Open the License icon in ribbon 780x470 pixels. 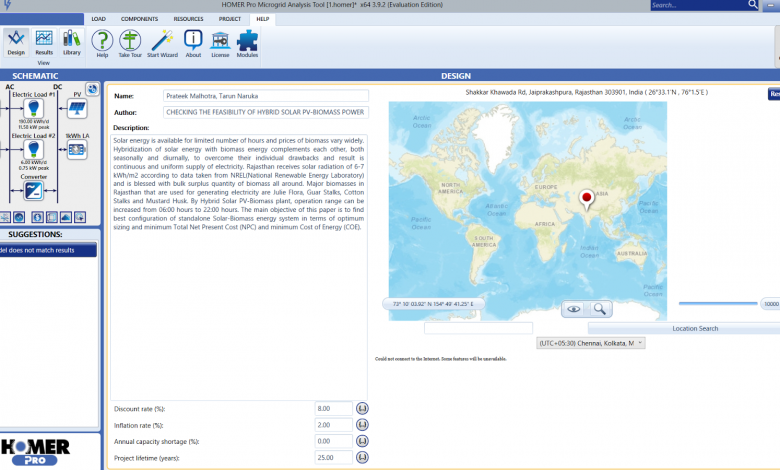pos(220,41)
